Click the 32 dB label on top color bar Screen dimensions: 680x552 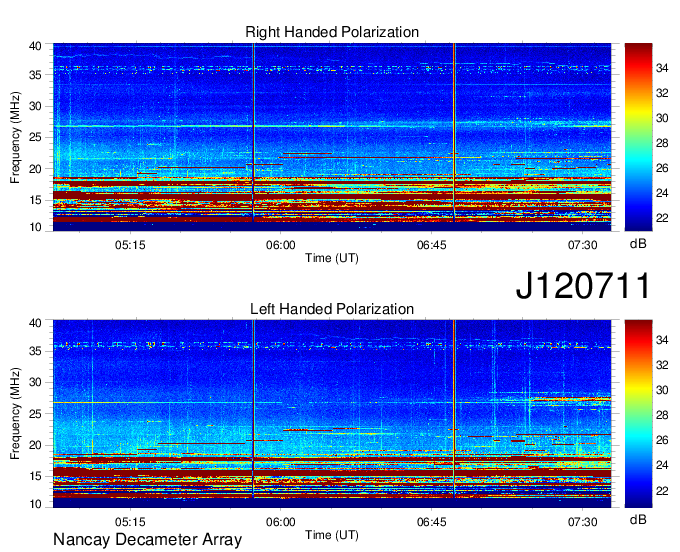click(x=662, y=93)
